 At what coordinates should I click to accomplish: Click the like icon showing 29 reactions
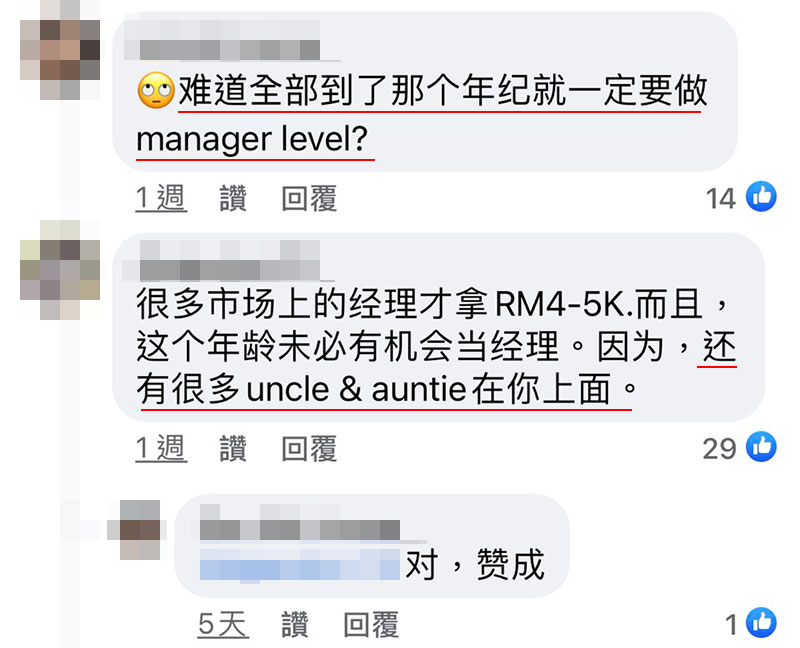tap(761, 446)
